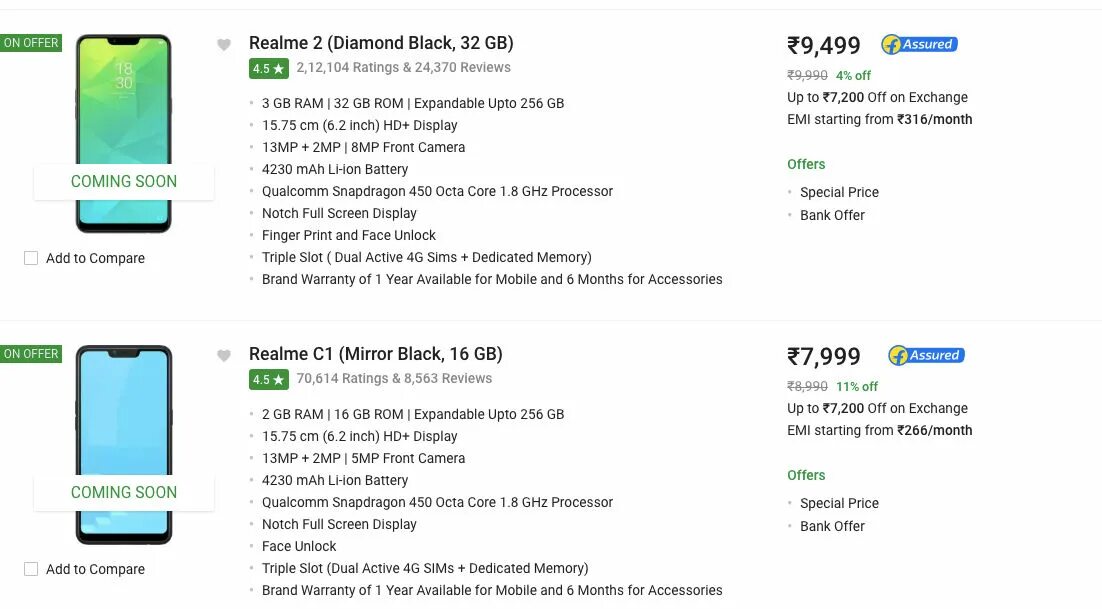Click the wishlist heart beside Realme 2
Screen dimensions: 1102x609
coord(224,44)
